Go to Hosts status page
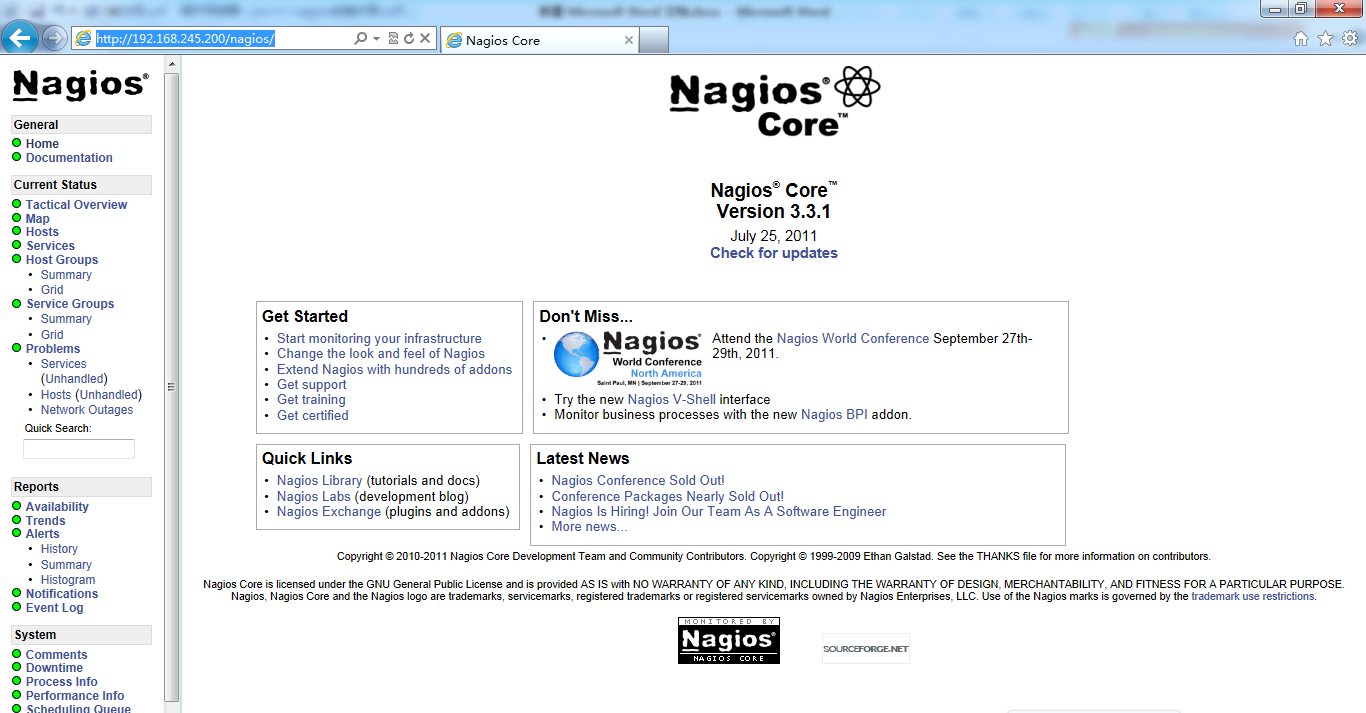The image size is (1366, 713). click(x=42, y=232)
